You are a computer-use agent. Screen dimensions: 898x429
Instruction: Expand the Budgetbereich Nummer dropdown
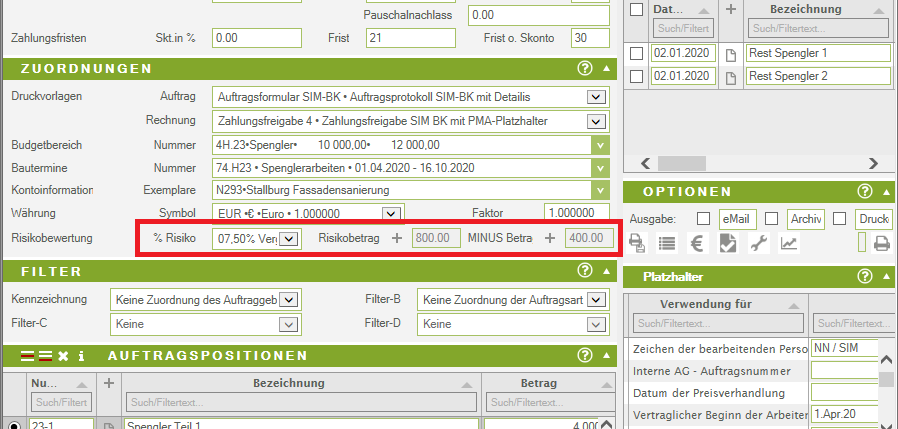tap(599, 145)
